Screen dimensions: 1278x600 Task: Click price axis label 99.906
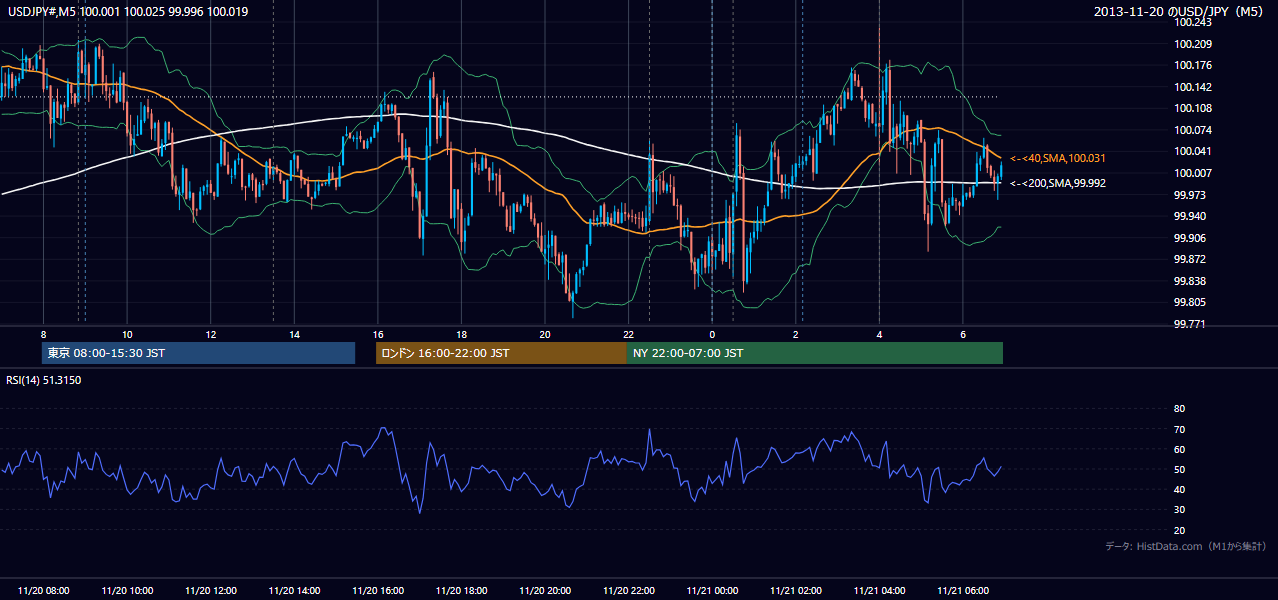[1190, 238]
